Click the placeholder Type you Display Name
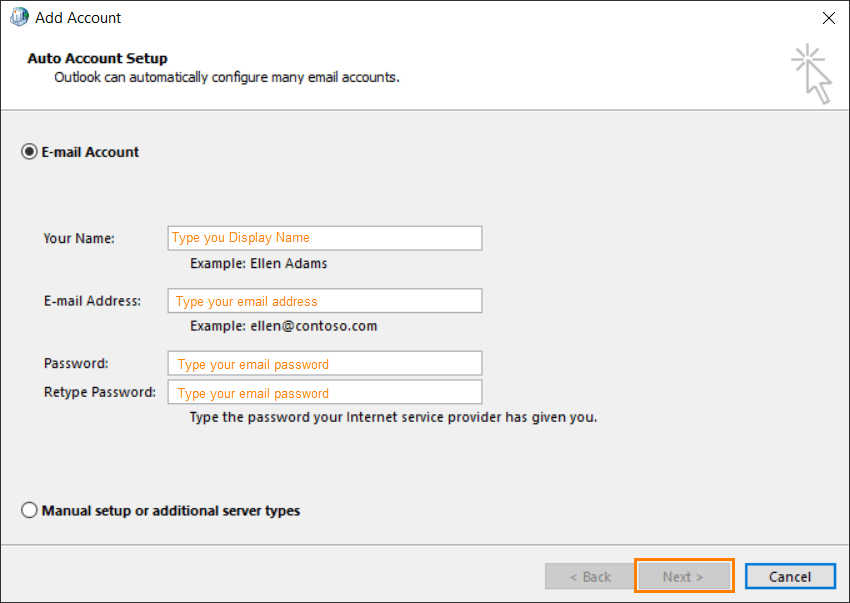Image resolution: width=850 pixels, height=603 pixels. click(x=238, y=238)
